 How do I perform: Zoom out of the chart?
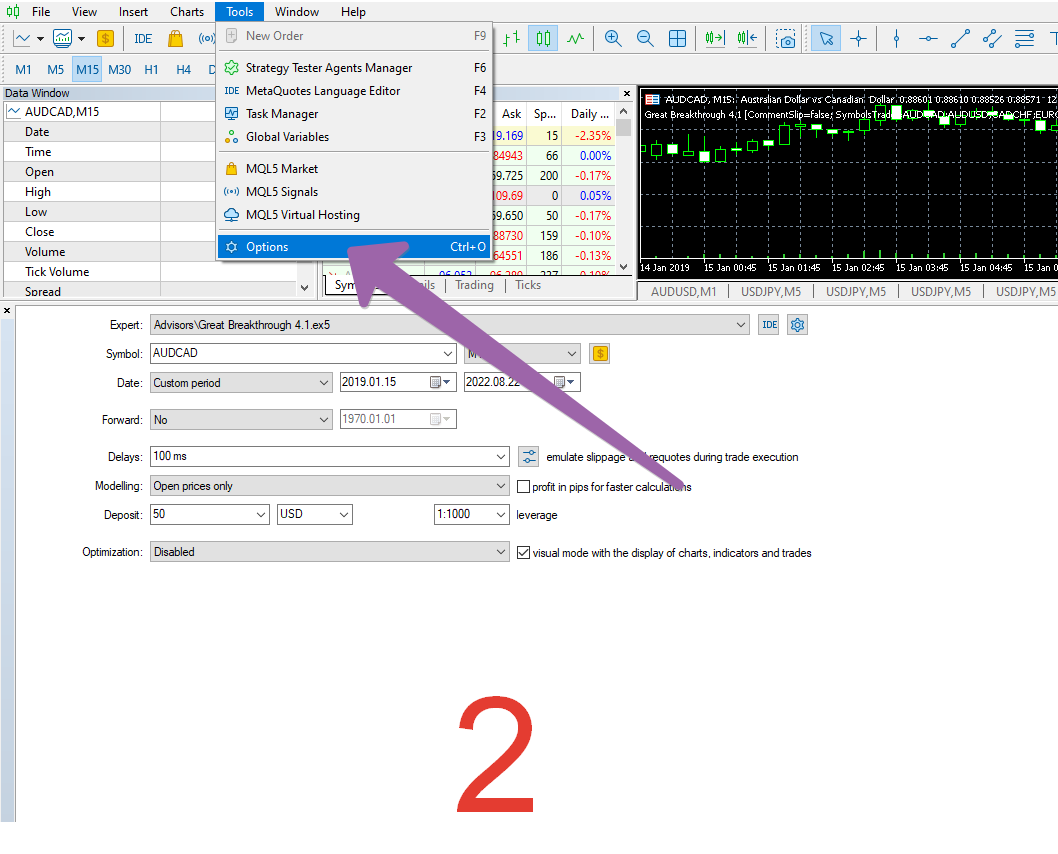645,38
